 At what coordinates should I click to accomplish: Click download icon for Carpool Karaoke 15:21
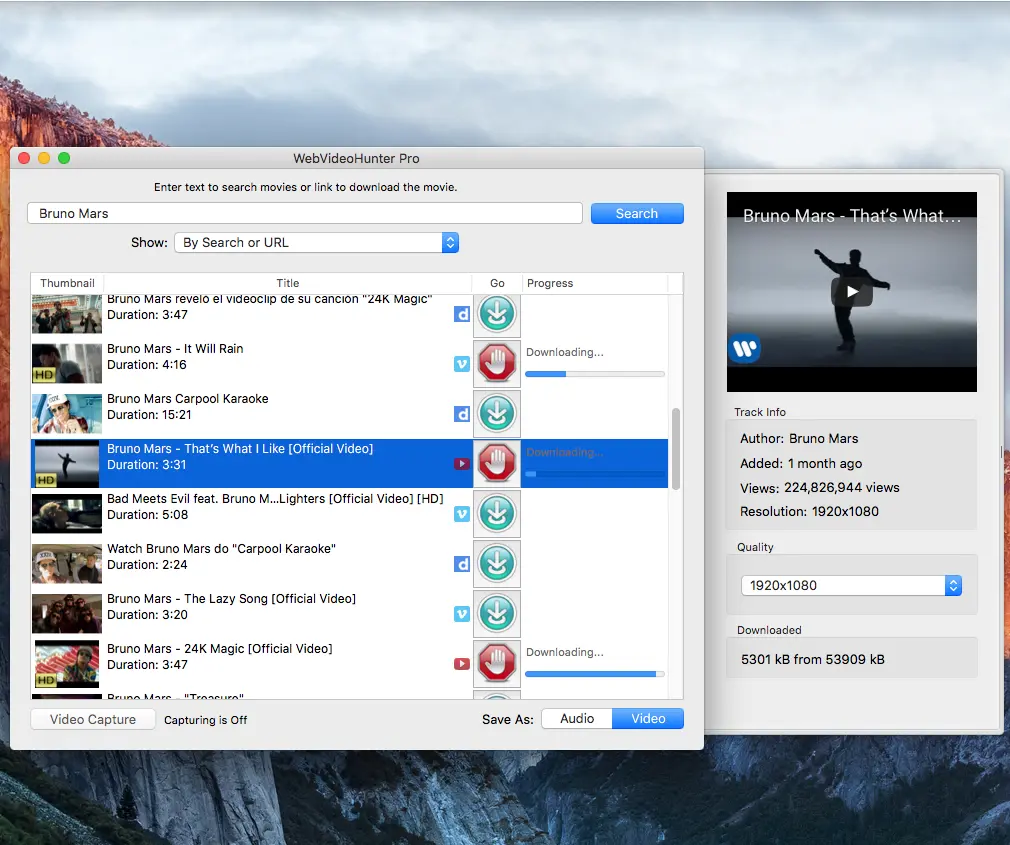pyautogui.click(x=497, y=413)
